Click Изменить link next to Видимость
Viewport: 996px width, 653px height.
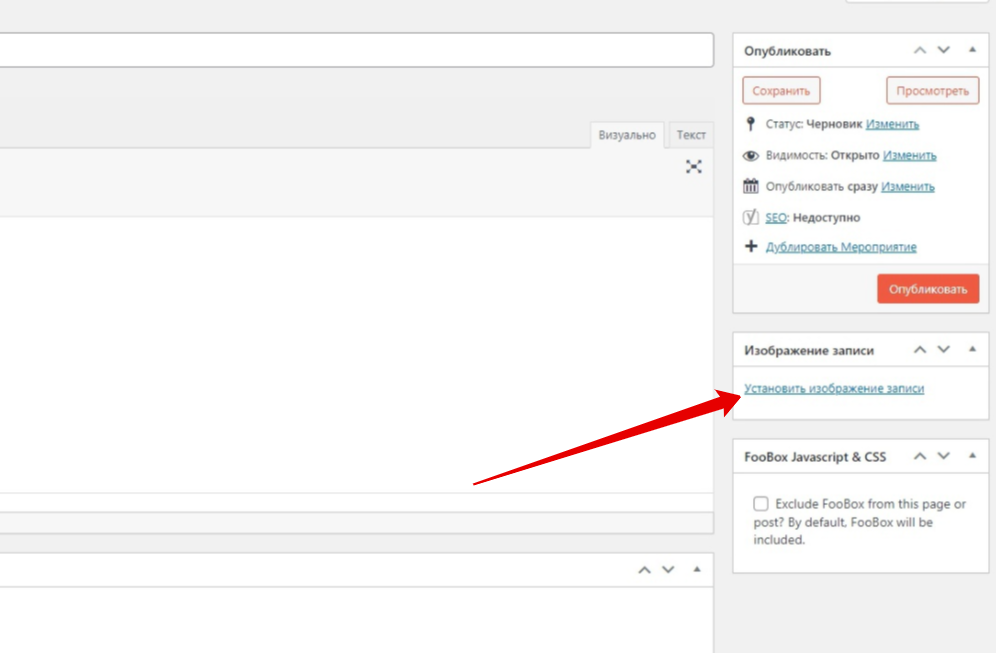point(910,155)
